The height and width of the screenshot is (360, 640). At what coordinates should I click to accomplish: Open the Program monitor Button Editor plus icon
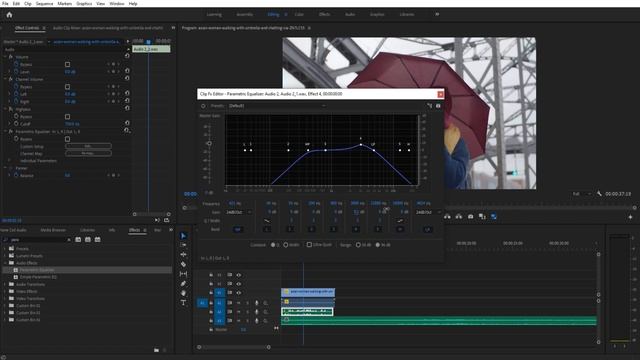tap(630, 217)
